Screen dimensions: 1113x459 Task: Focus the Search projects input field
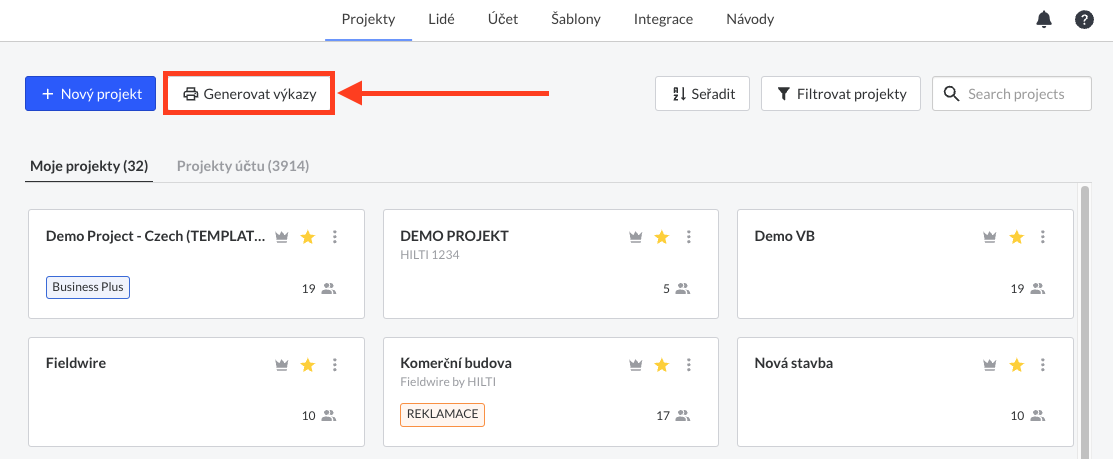coord(1011,94)
